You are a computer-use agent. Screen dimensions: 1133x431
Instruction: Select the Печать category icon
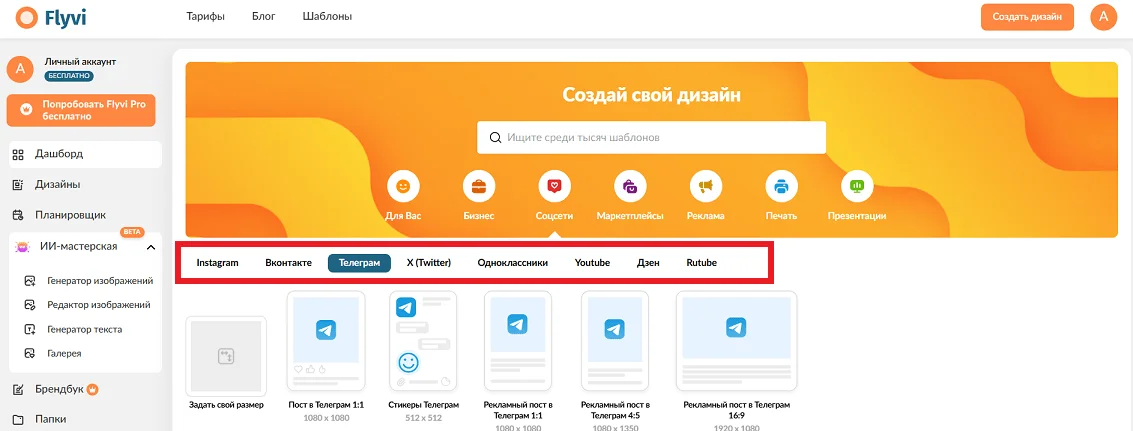coord(782,187)
